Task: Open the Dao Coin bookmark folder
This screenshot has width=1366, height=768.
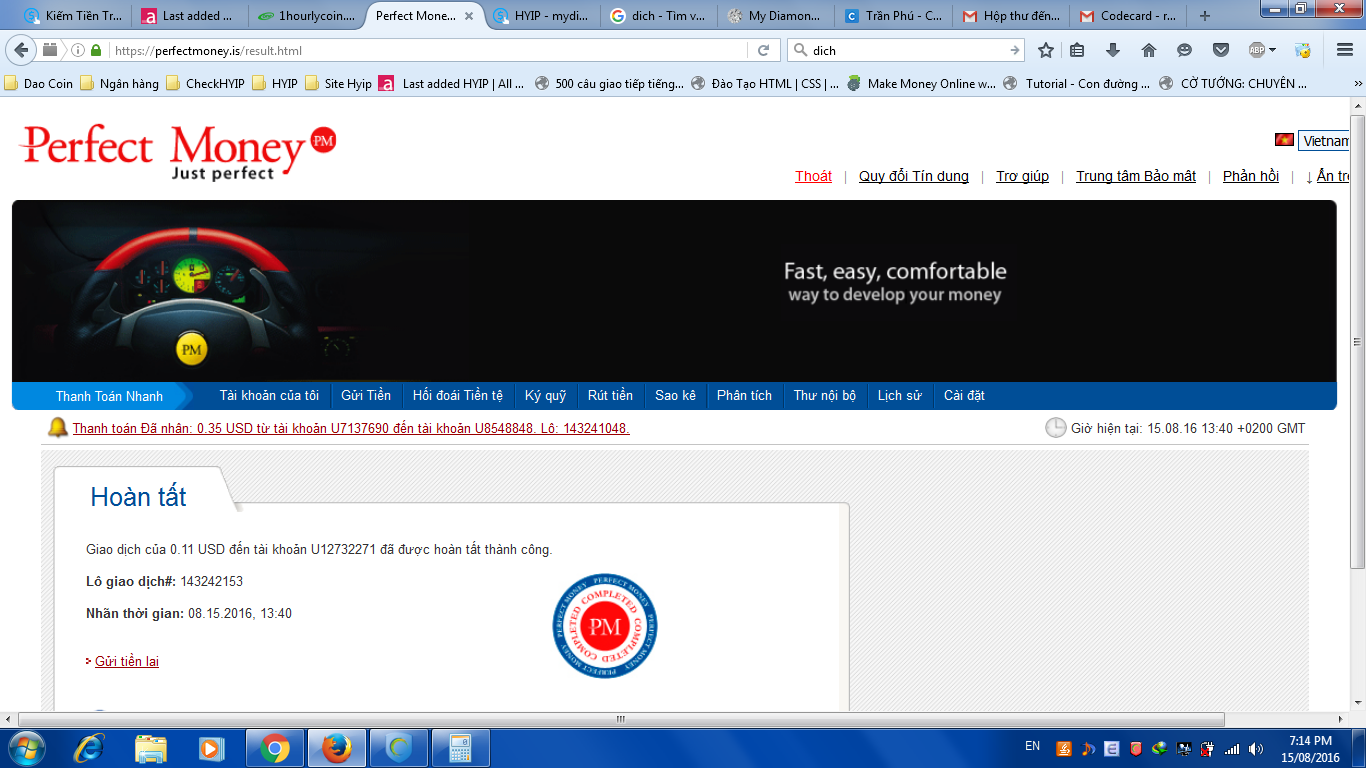Action: point(40,84)
